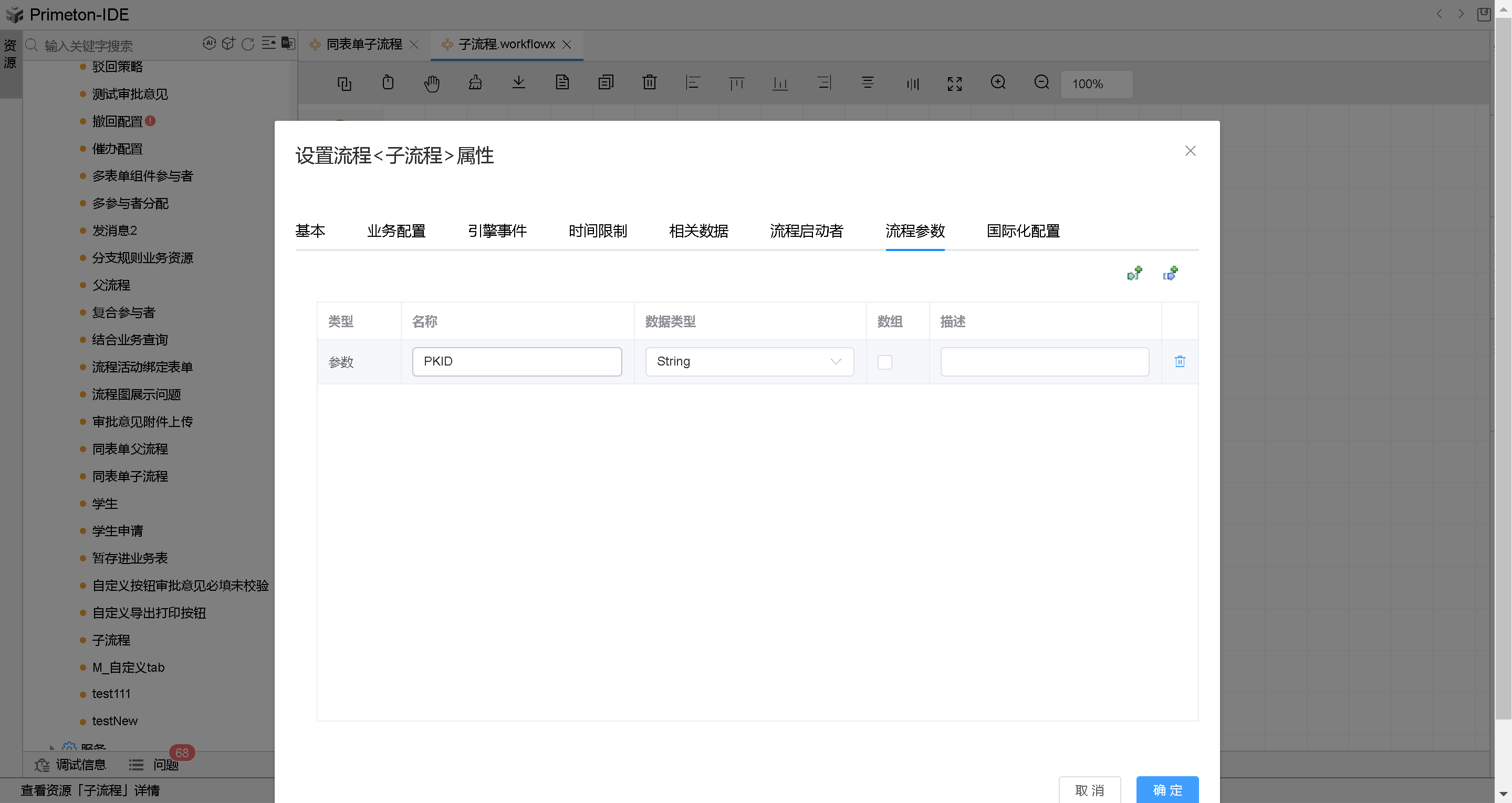The image size is (1512, 803).
Task: Click the add parameter icon with green plus
Action: pyautogui.click(x=1134, y=274)
